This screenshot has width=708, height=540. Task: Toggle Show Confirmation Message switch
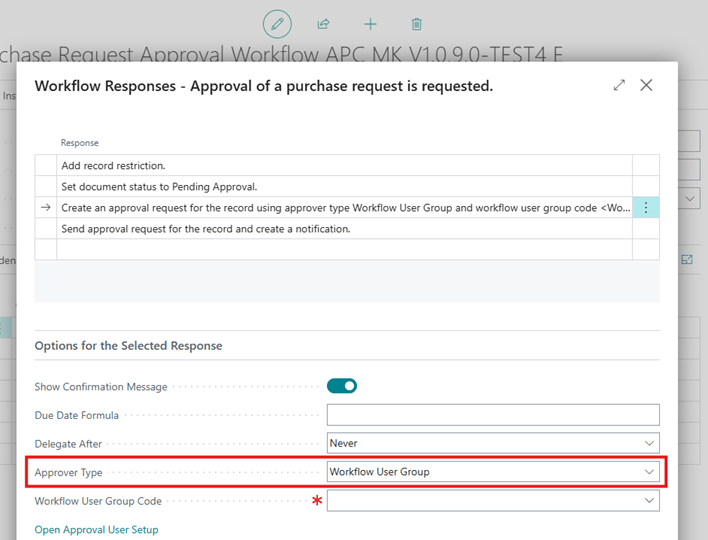pos(342,386)
